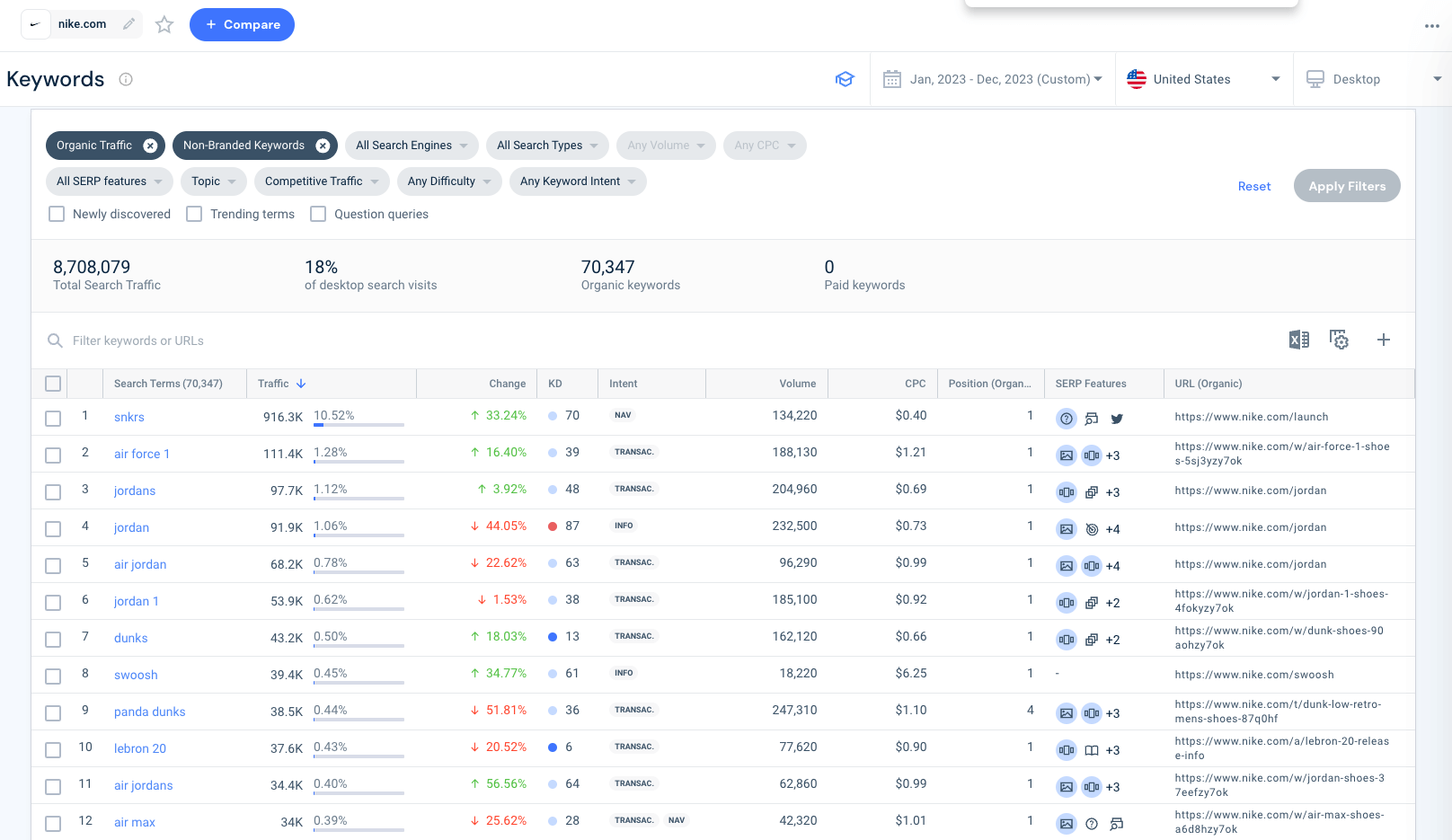Check the air force 1 row checkbox

pyautogui.click(x=53, y=455)
